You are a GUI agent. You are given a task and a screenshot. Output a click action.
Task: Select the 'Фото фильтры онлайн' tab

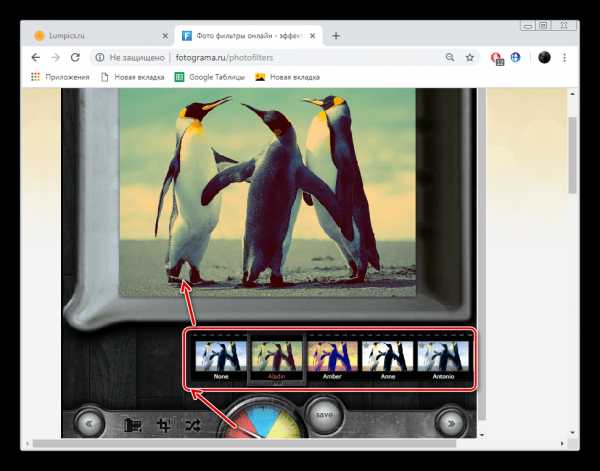(x=249, y=36)
